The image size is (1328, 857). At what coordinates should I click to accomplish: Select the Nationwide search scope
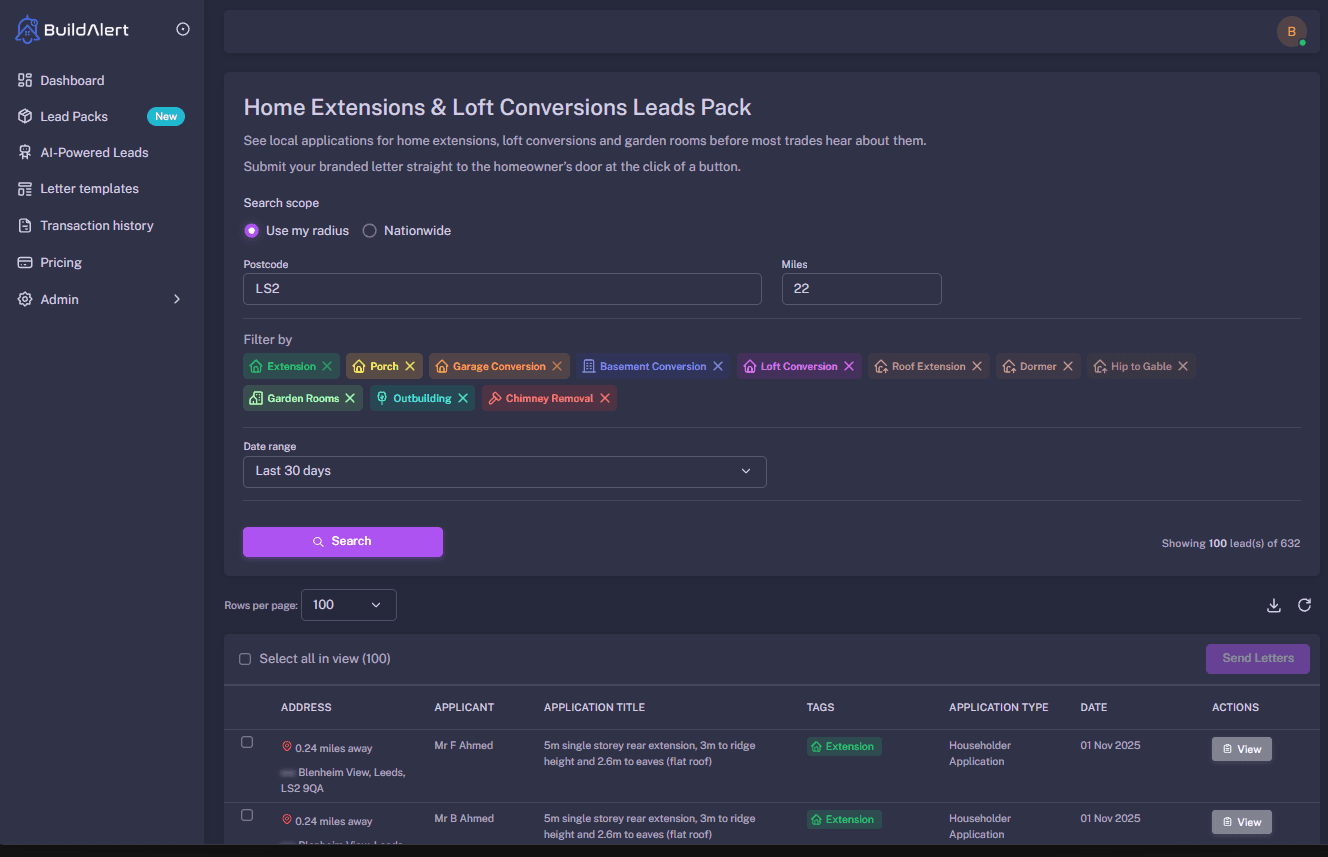[370, 230]
